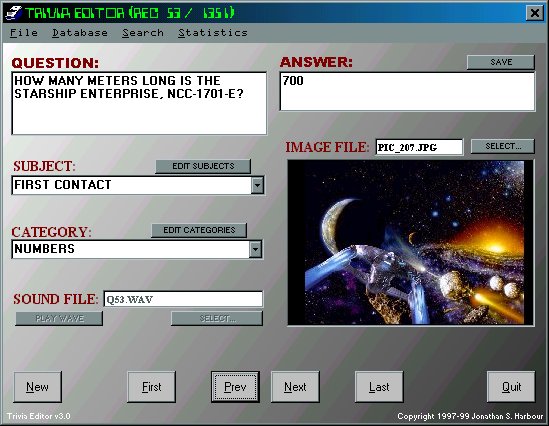Click the starship space image preview

(411, 243)
